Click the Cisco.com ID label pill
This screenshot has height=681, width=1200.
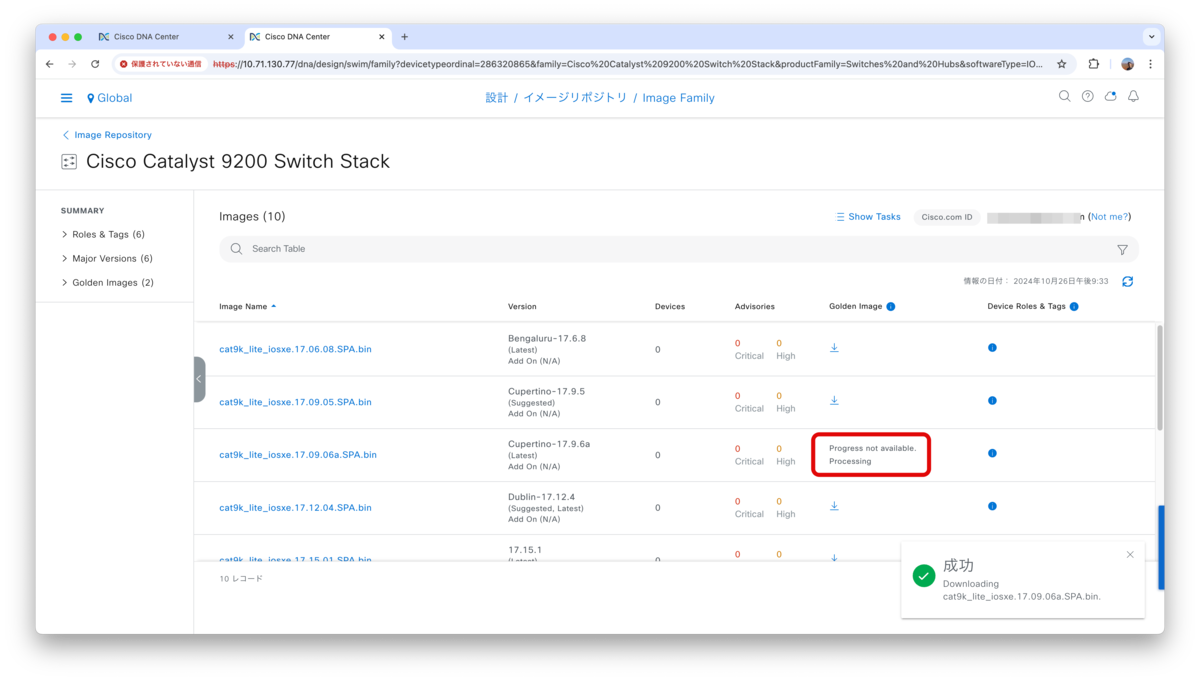(x=947, y=217)
